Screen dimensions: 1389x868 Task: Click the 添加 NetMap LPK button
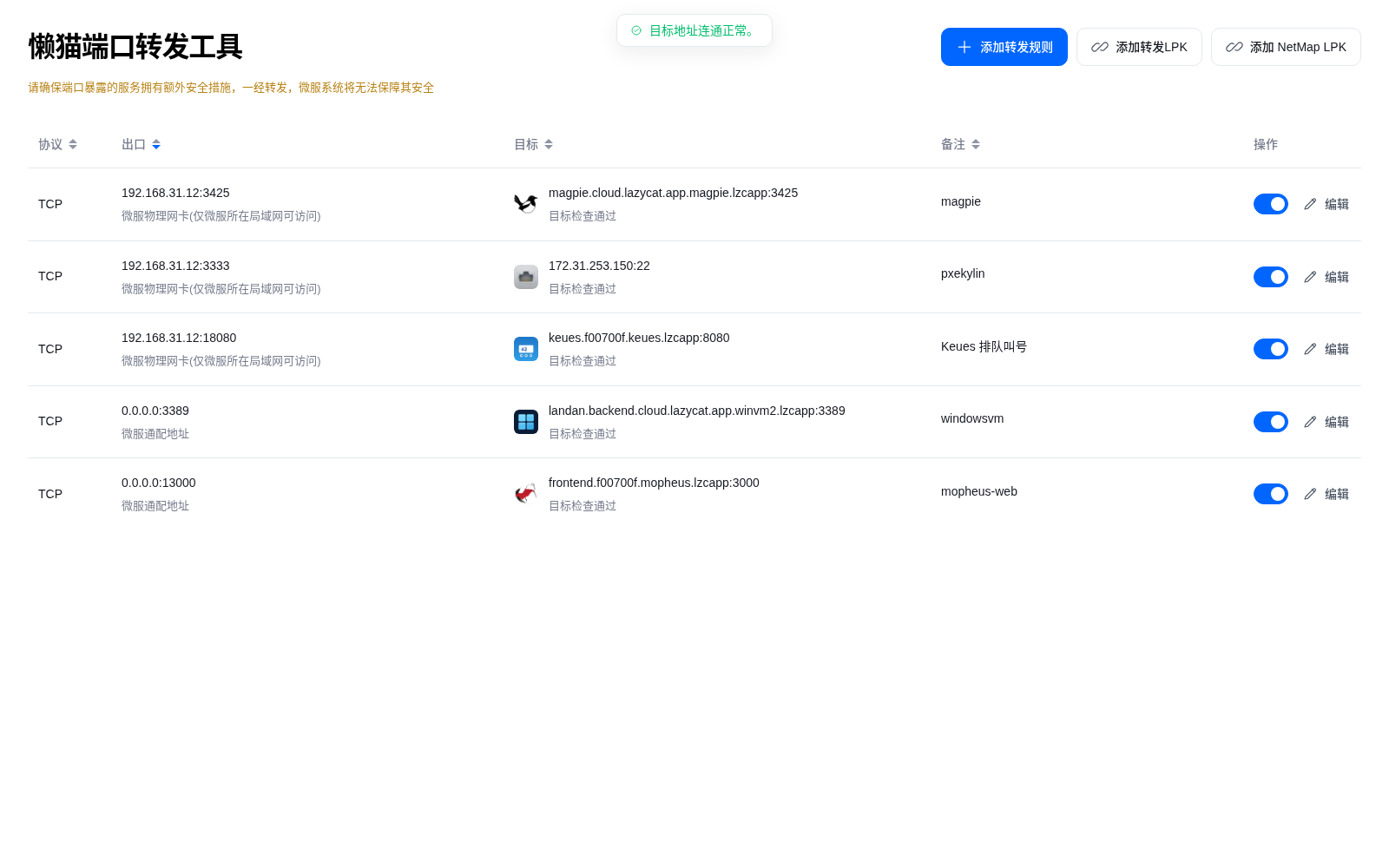[x=1286, y=47]
